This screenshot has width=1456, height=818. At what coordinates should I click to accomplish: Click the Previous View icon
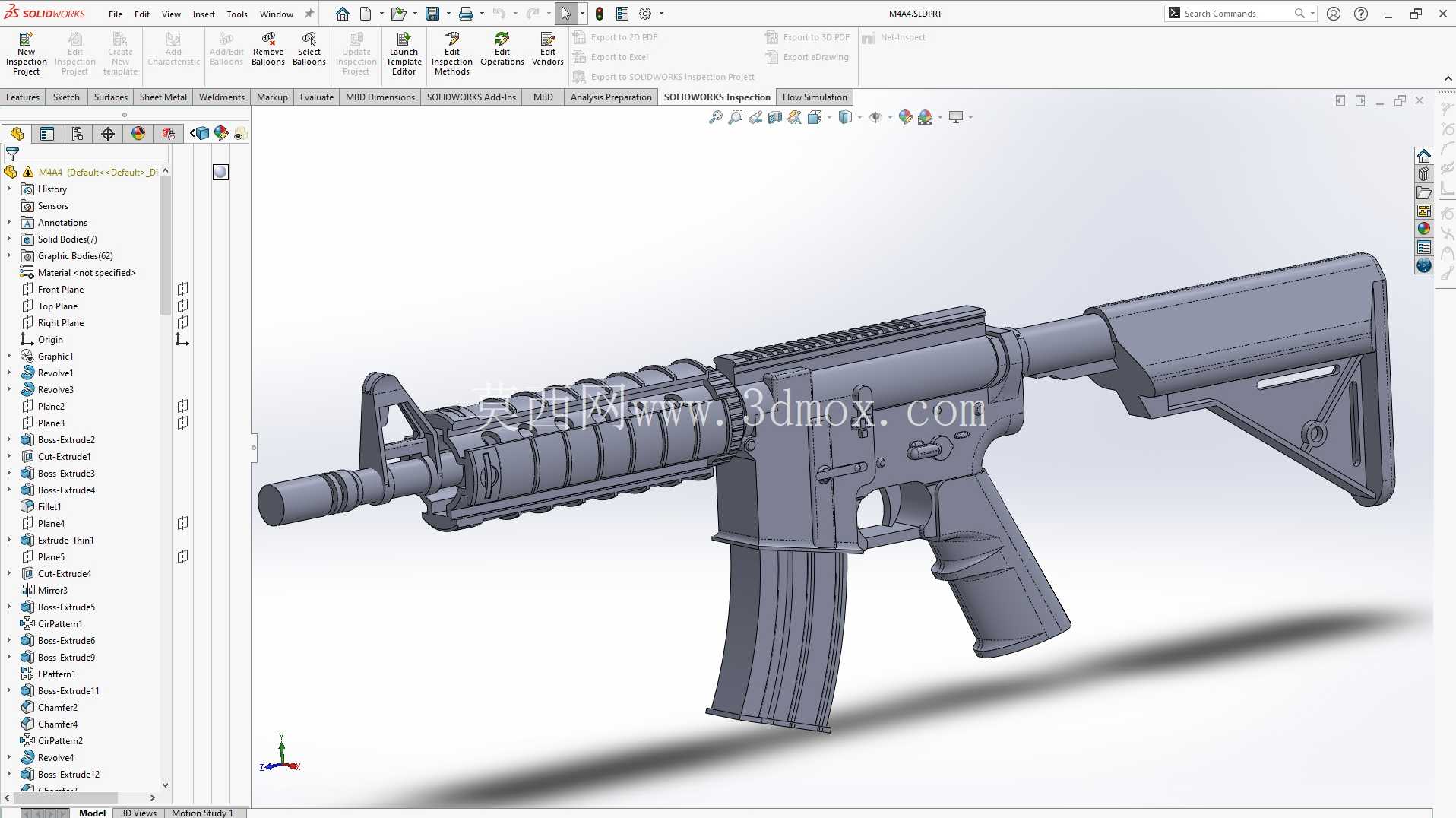tap(755, 117)
